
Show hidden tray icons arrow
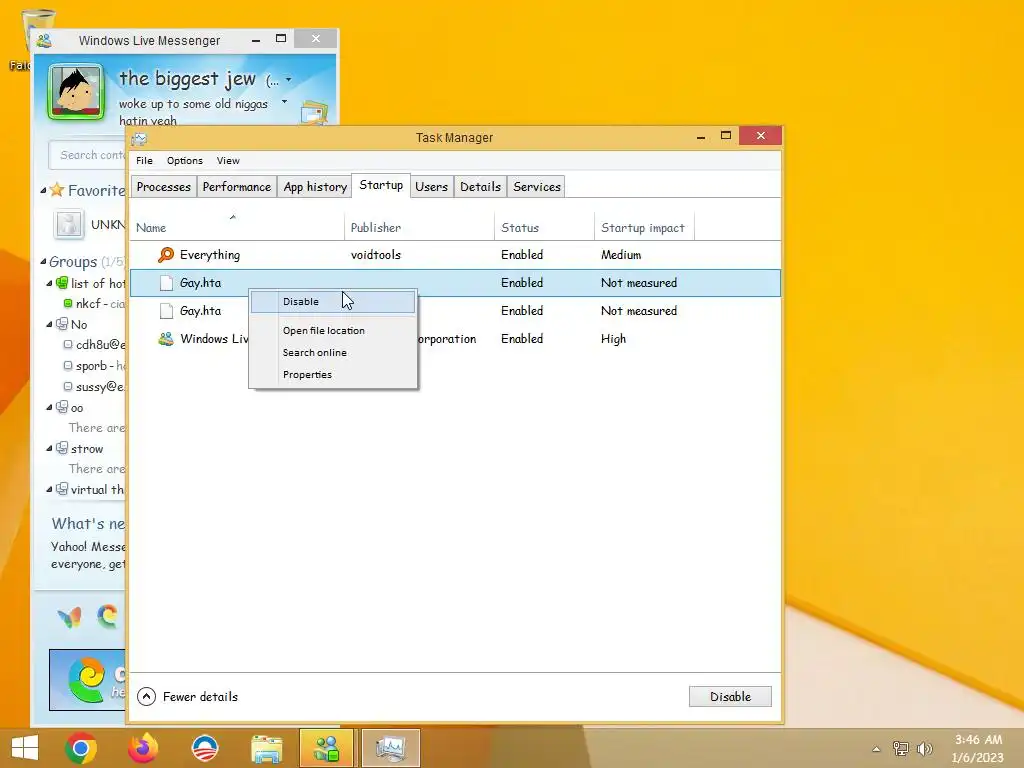[x=876, y=749]
